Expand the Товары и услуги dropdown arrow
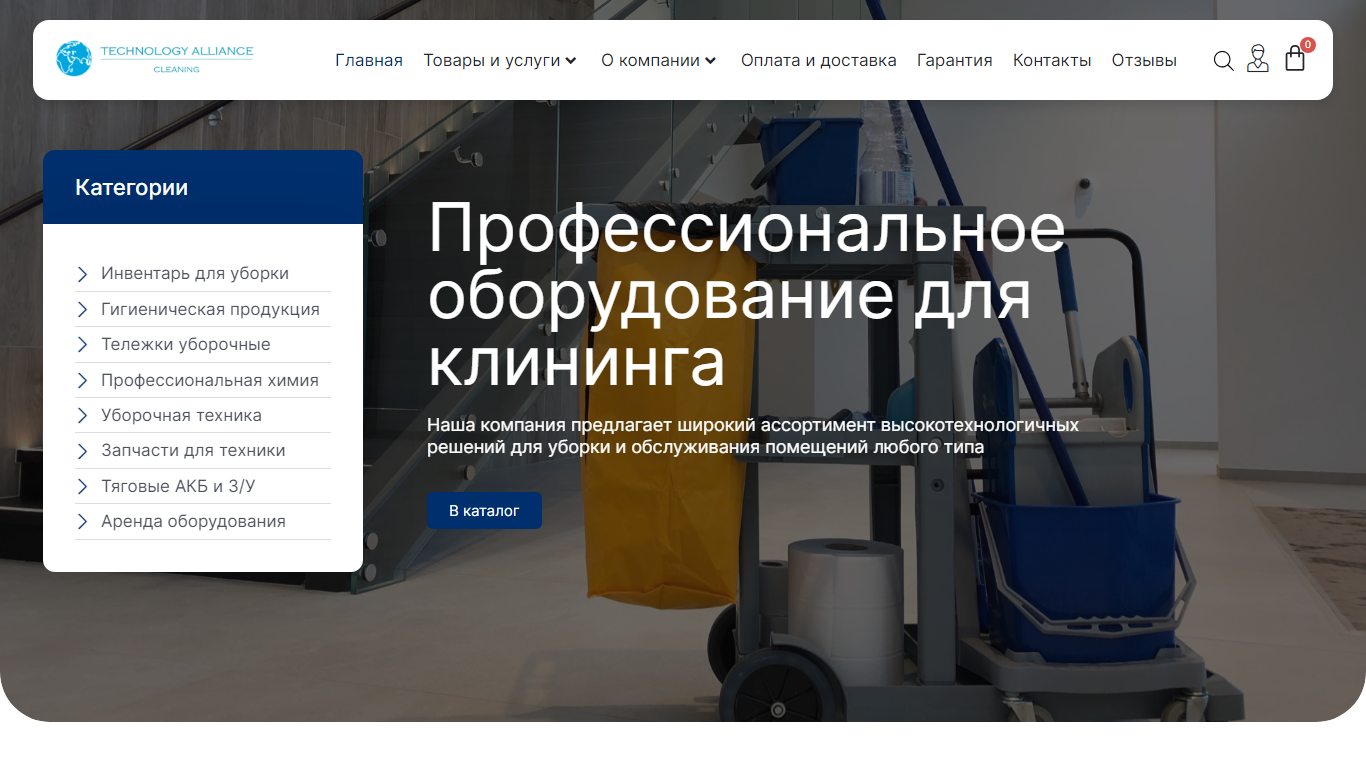 click(x=571, y=61)
